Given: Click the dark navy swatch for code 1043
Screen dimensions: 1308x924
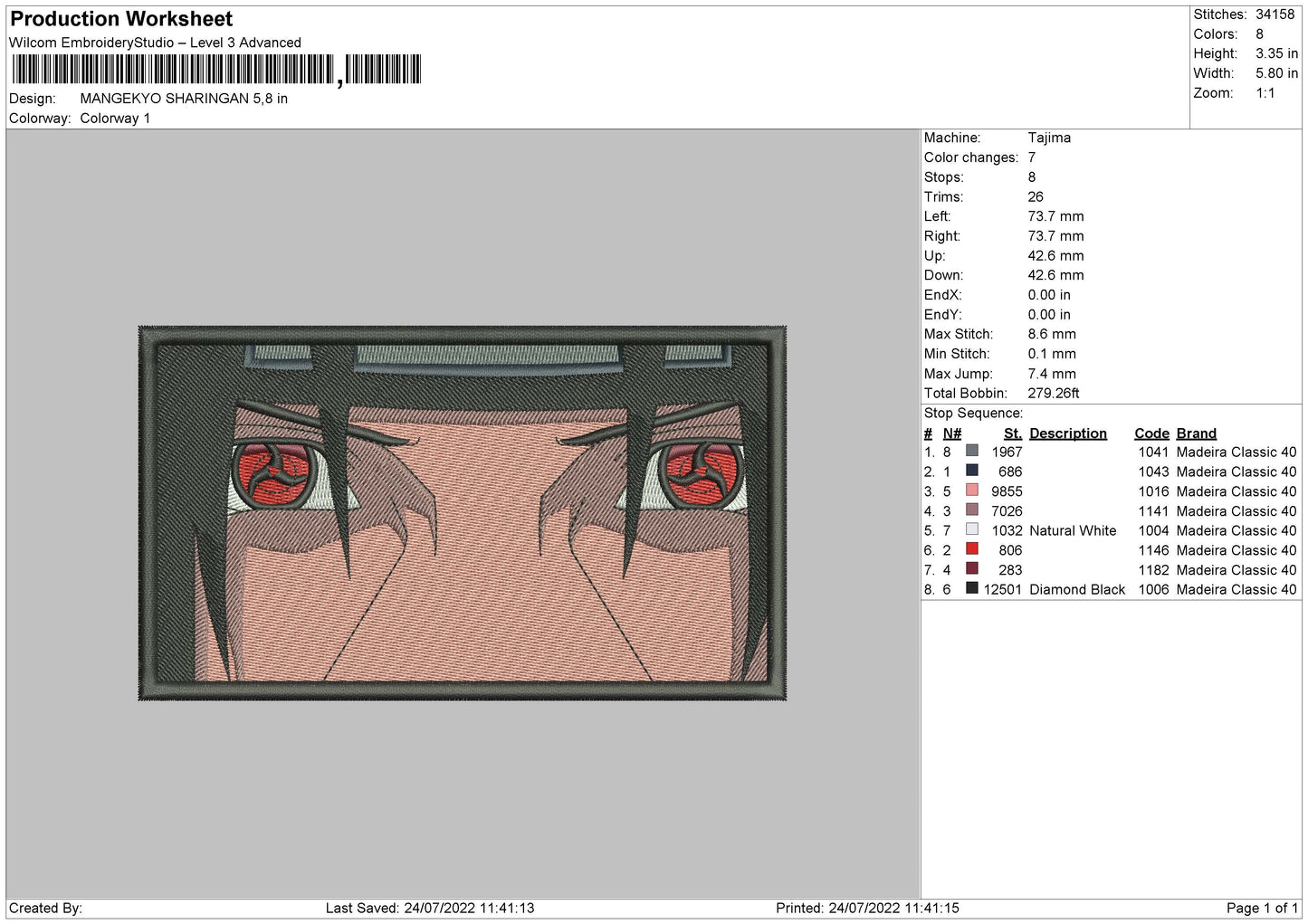Looking at the screenshot, I should [x=972, y=471].
